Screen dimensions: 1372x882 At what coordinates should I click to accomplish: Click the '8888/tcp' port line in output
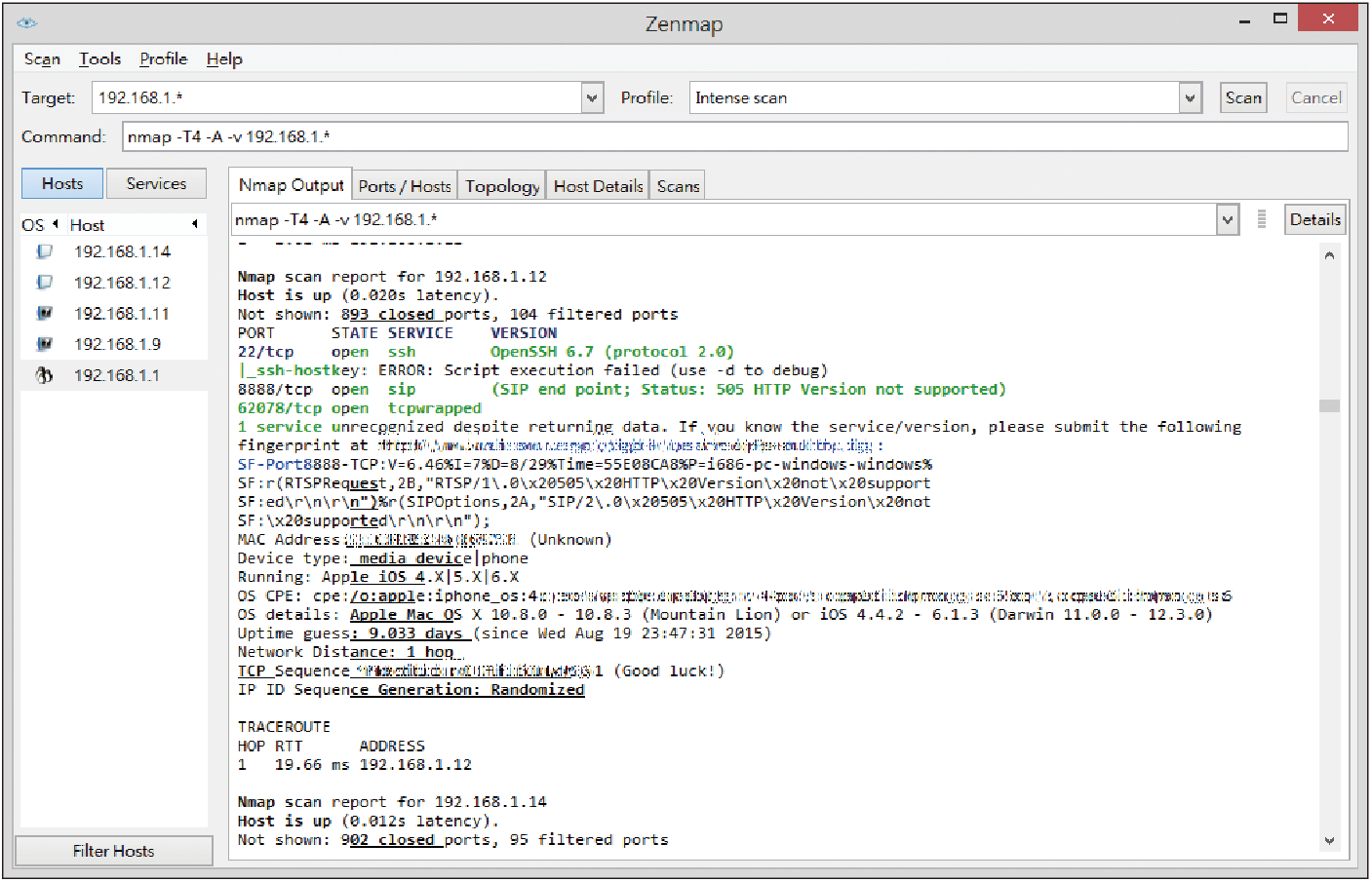[x=622, y=389]
